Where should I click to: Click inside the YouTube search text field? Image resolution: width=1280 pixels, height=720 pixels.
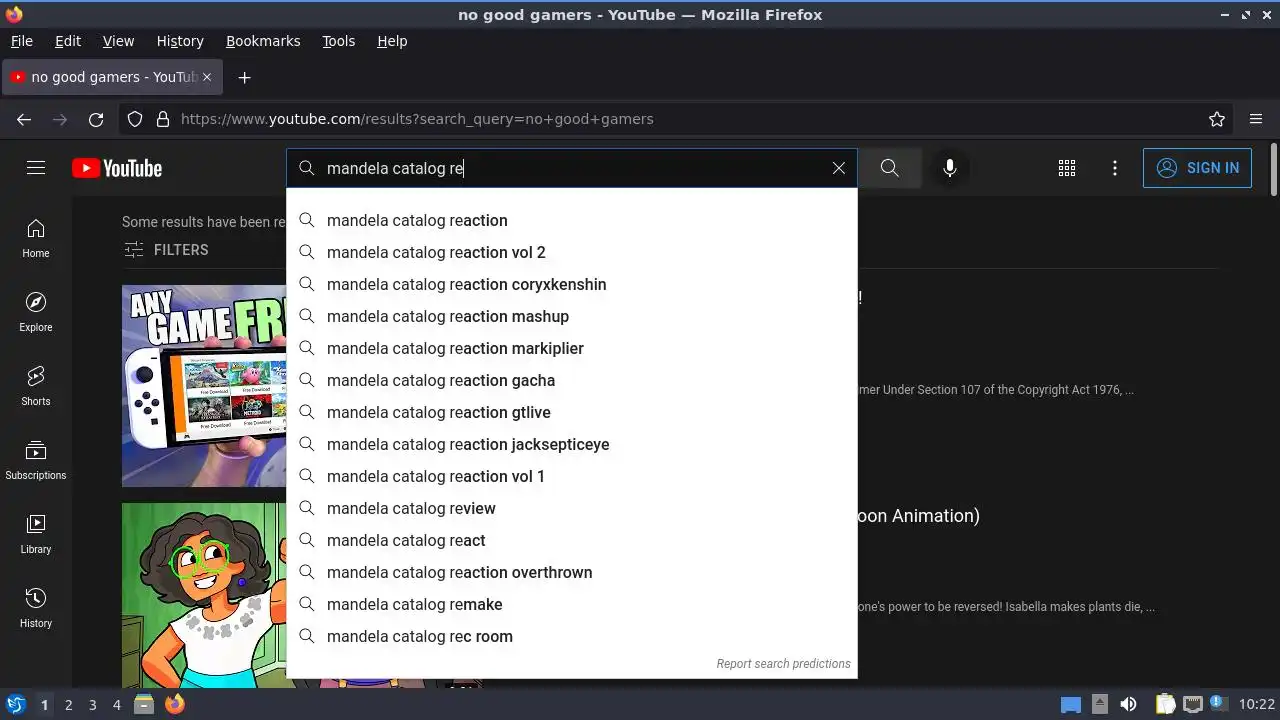point(570,168)
